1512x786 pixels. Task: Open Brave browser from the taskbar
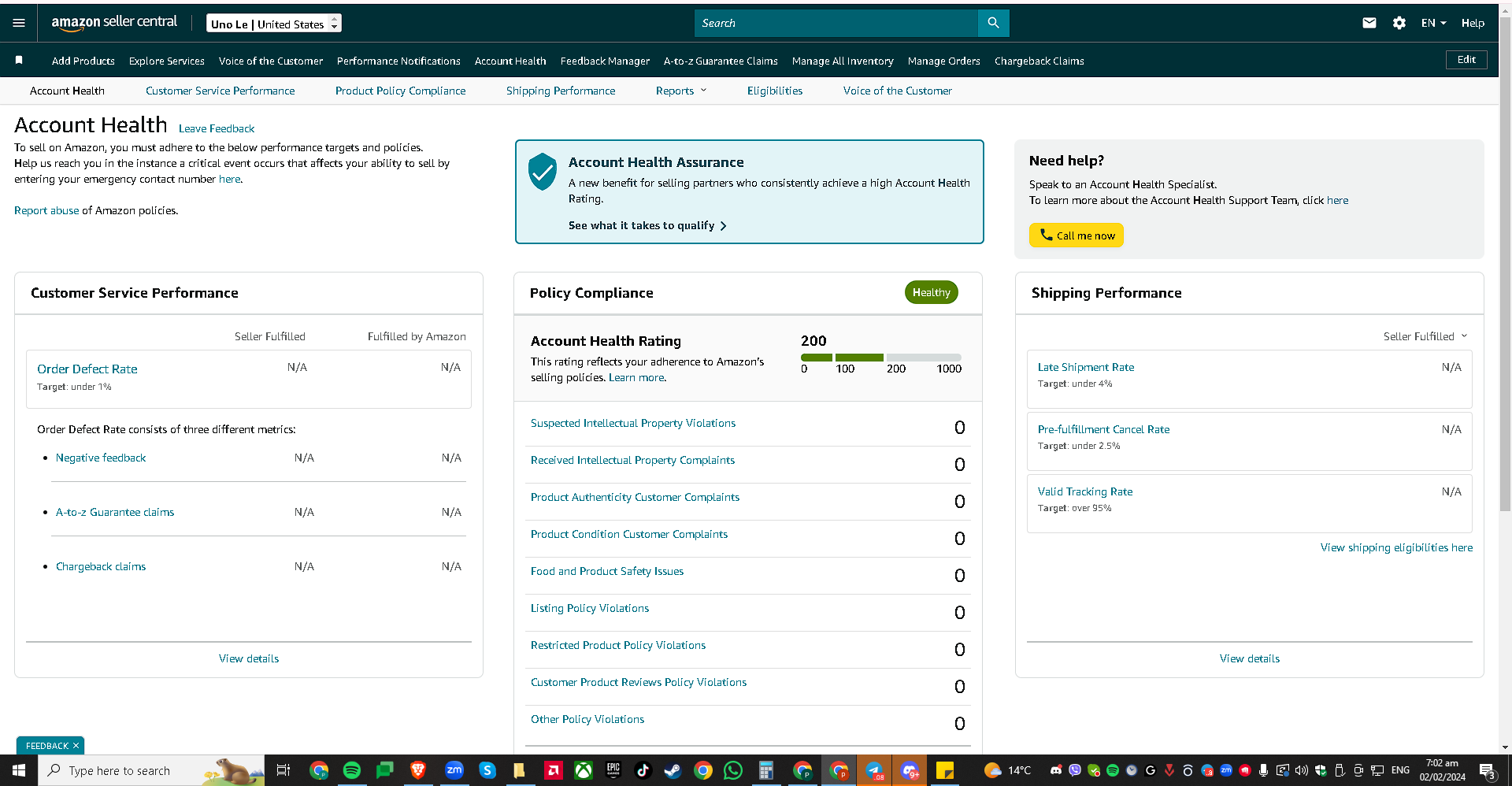tap(418, 770)
